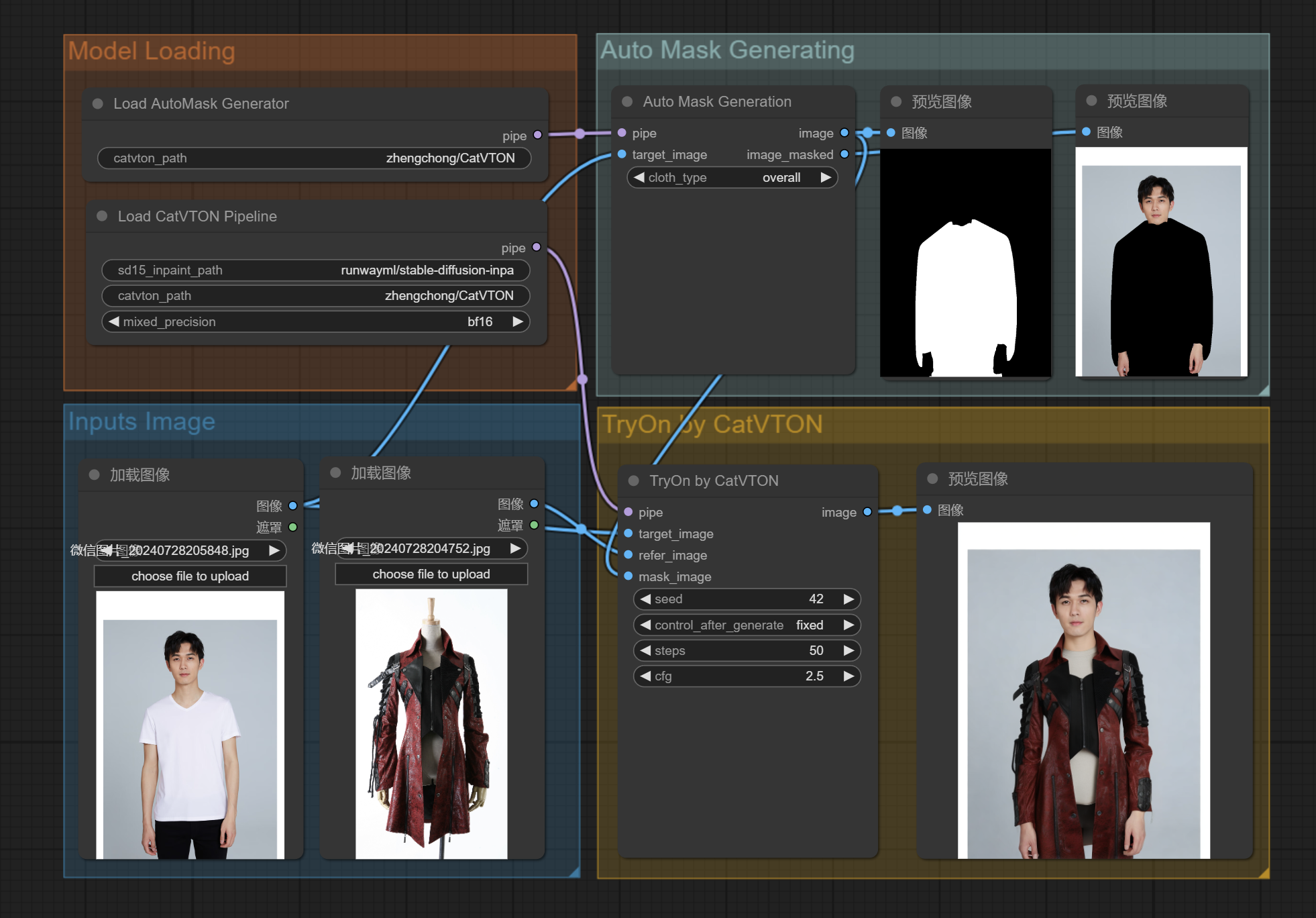Click the 遮罩 output of the jacket 加载图像 node
Image resolution: width=1316 pixels, height=918 pixels.
(x=534, y=525)
